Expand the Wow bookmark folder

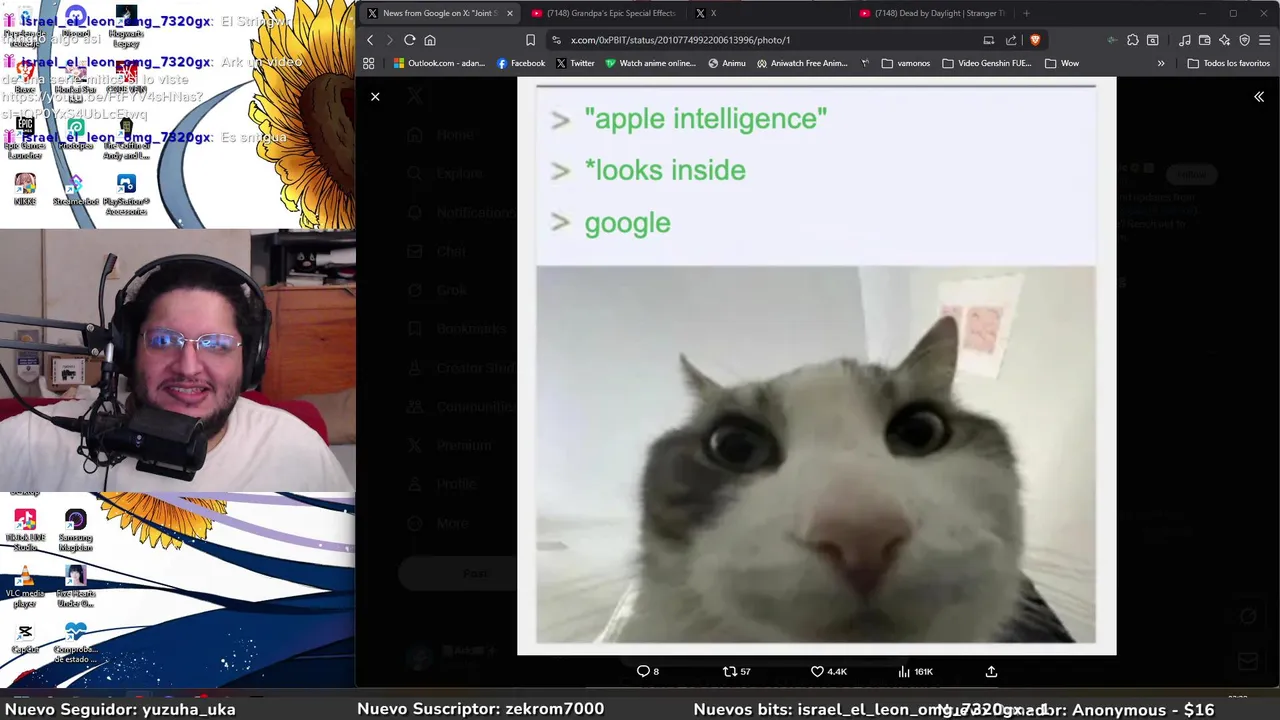(1062, 63)
